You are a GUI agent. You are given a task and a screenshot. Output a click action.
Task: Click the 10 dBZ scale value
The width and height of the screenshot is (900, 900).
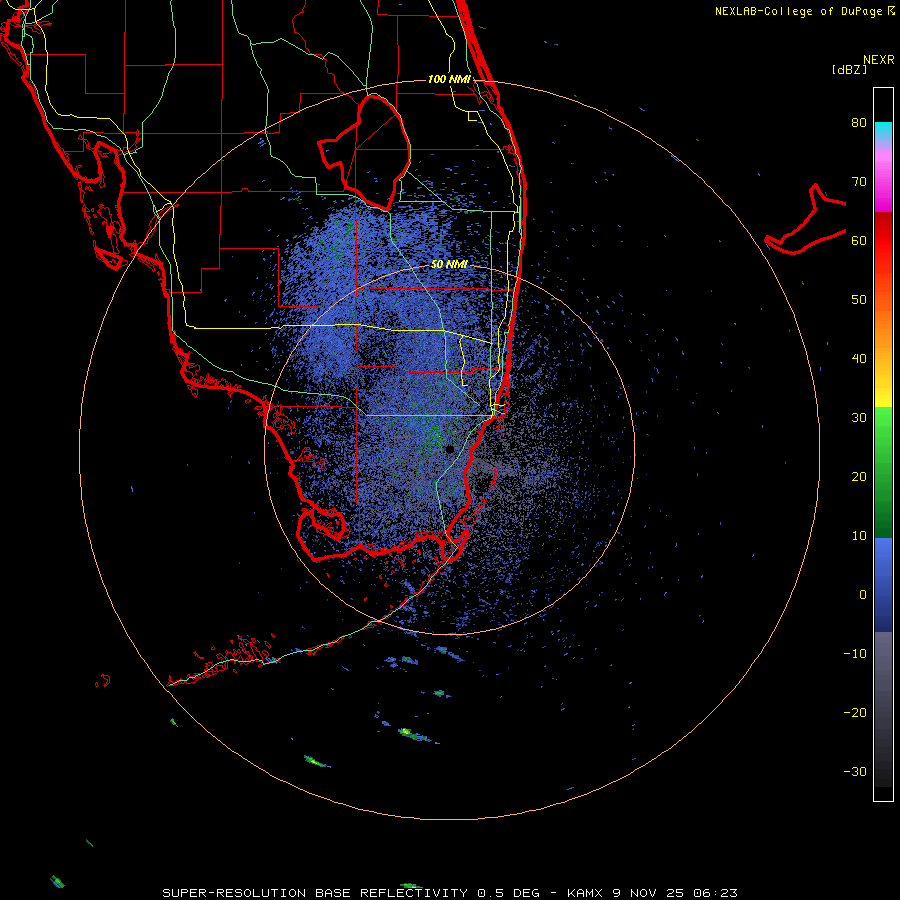click(x=859, y=536)
